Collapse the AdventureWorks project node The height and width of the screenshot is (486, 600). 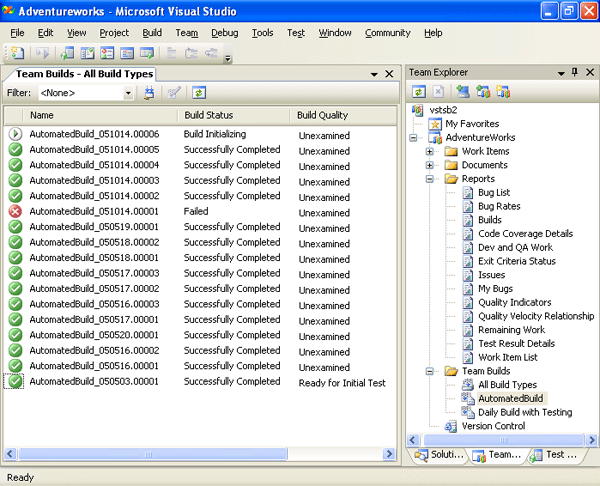(413, 138)
